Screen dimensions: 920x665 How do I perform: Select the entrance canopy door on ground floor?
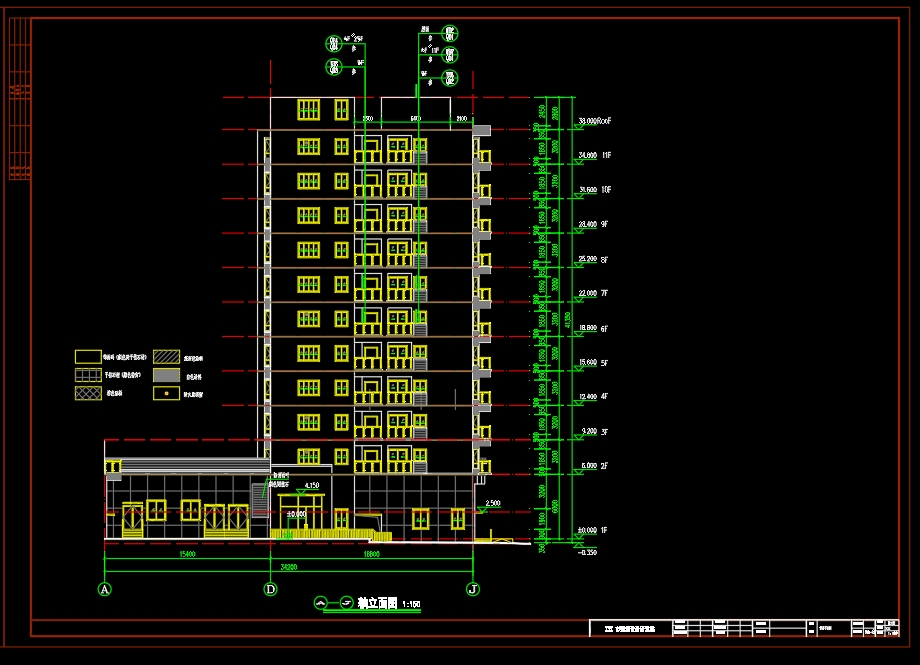[301, 512]
